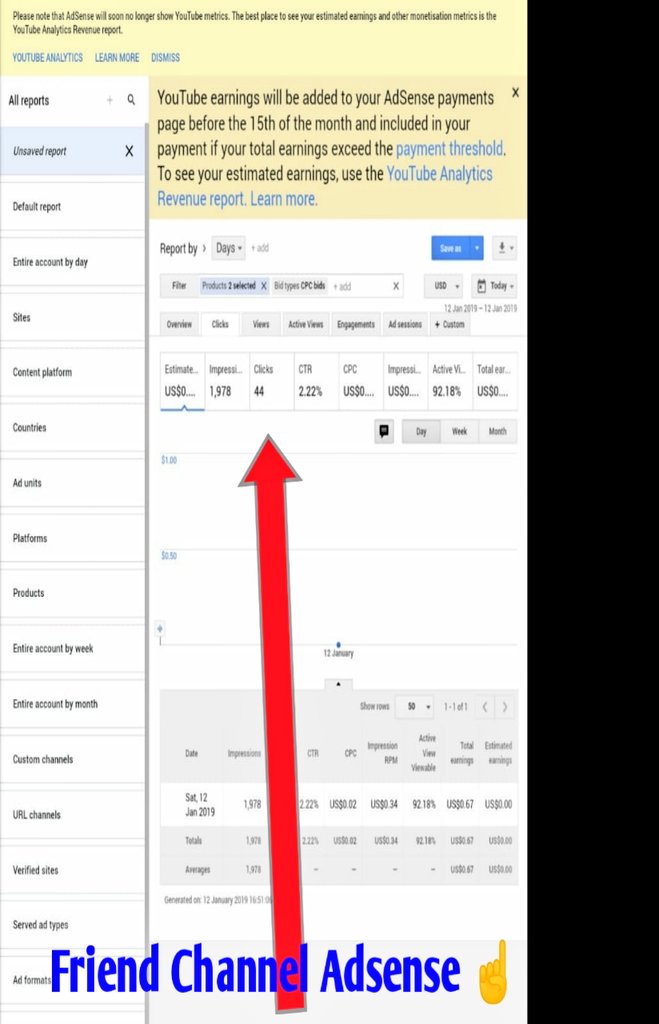The width and height of the screenshot is (659, 1024).
Task: Close the Unsaved report entry
Action: tap(129, 151)
